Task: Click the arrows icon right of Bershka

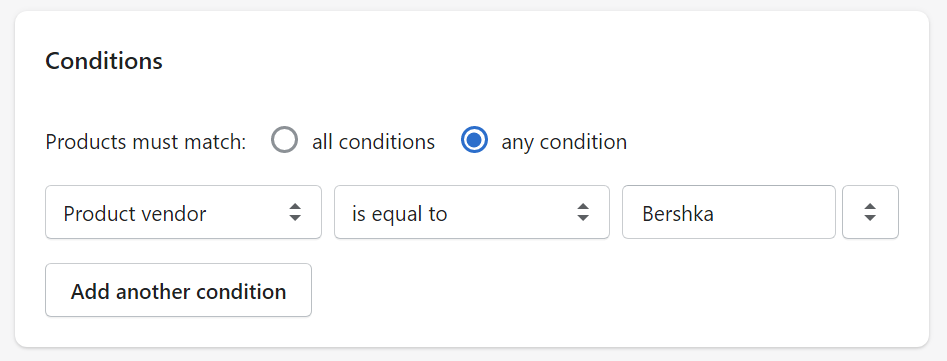Action: [870, 212]
